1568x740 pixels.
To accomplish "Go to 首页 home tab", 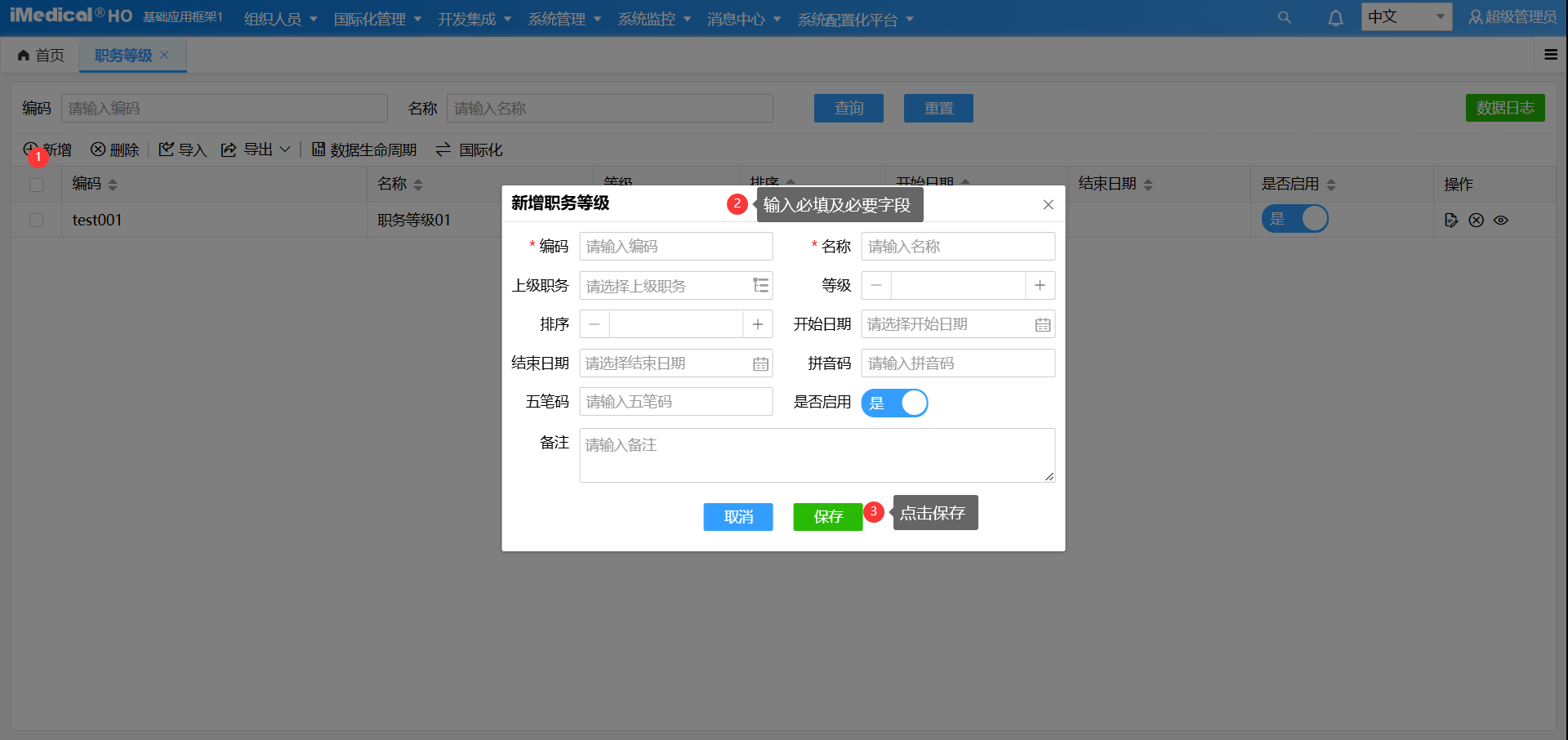I will [41, 55].
